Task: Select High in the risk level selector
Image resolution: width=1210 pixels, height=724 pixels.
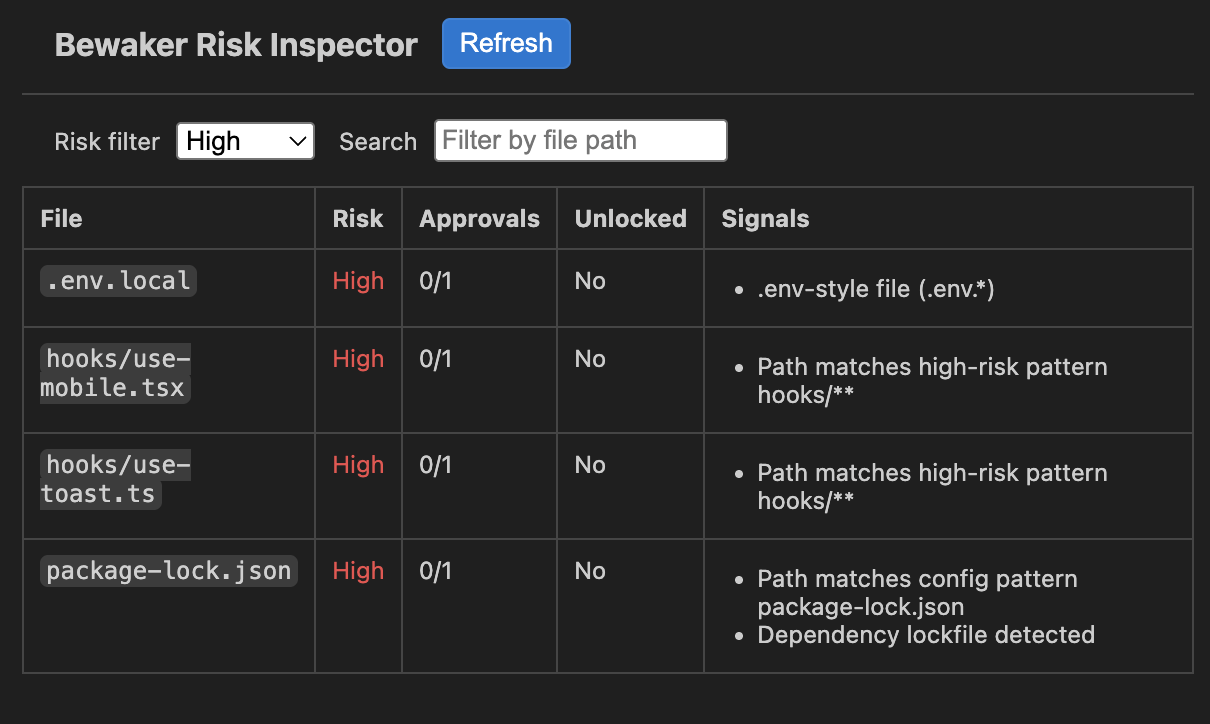Action: [245, 140]
